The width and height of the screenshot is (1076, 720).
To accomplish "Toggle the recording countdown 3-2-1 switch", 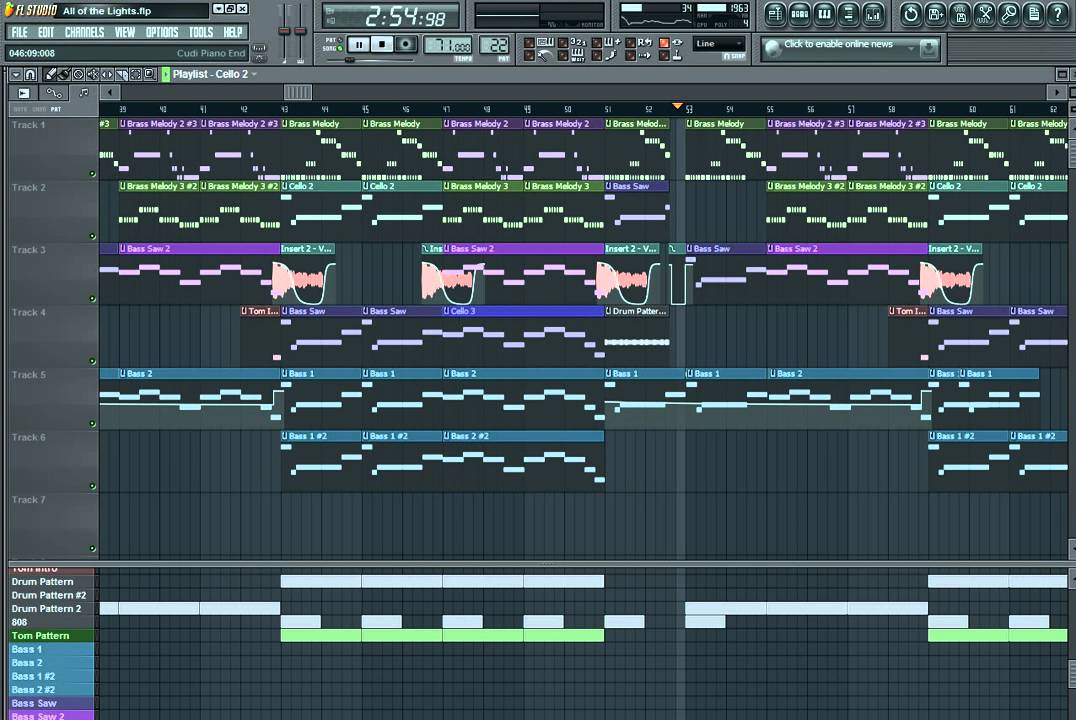I will pyautogui.click(x=563, y=43).
